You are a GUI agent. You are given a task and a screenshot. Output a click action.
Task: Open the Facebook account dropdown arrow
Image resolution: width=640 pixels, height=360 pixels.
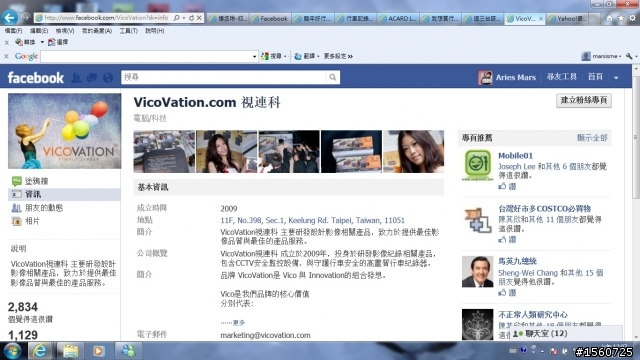click(616, 78)
